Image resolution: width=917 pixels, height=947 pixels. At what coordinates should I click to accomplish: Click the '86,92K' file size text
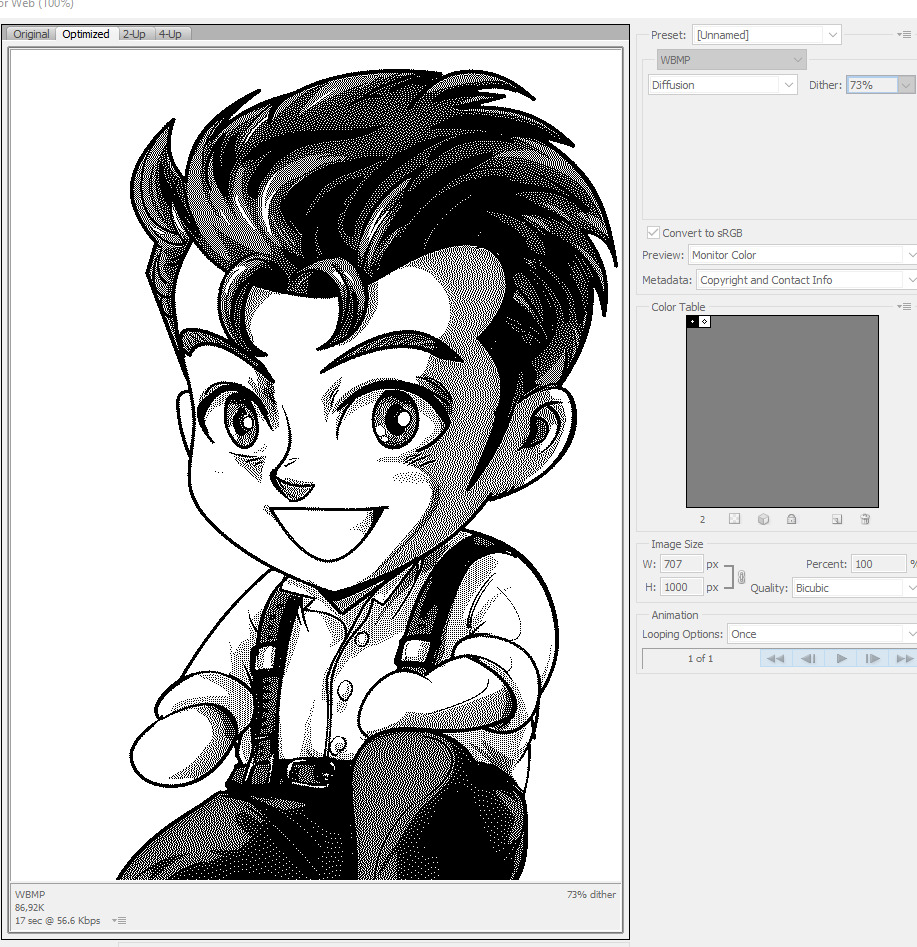tap(30, 907)
